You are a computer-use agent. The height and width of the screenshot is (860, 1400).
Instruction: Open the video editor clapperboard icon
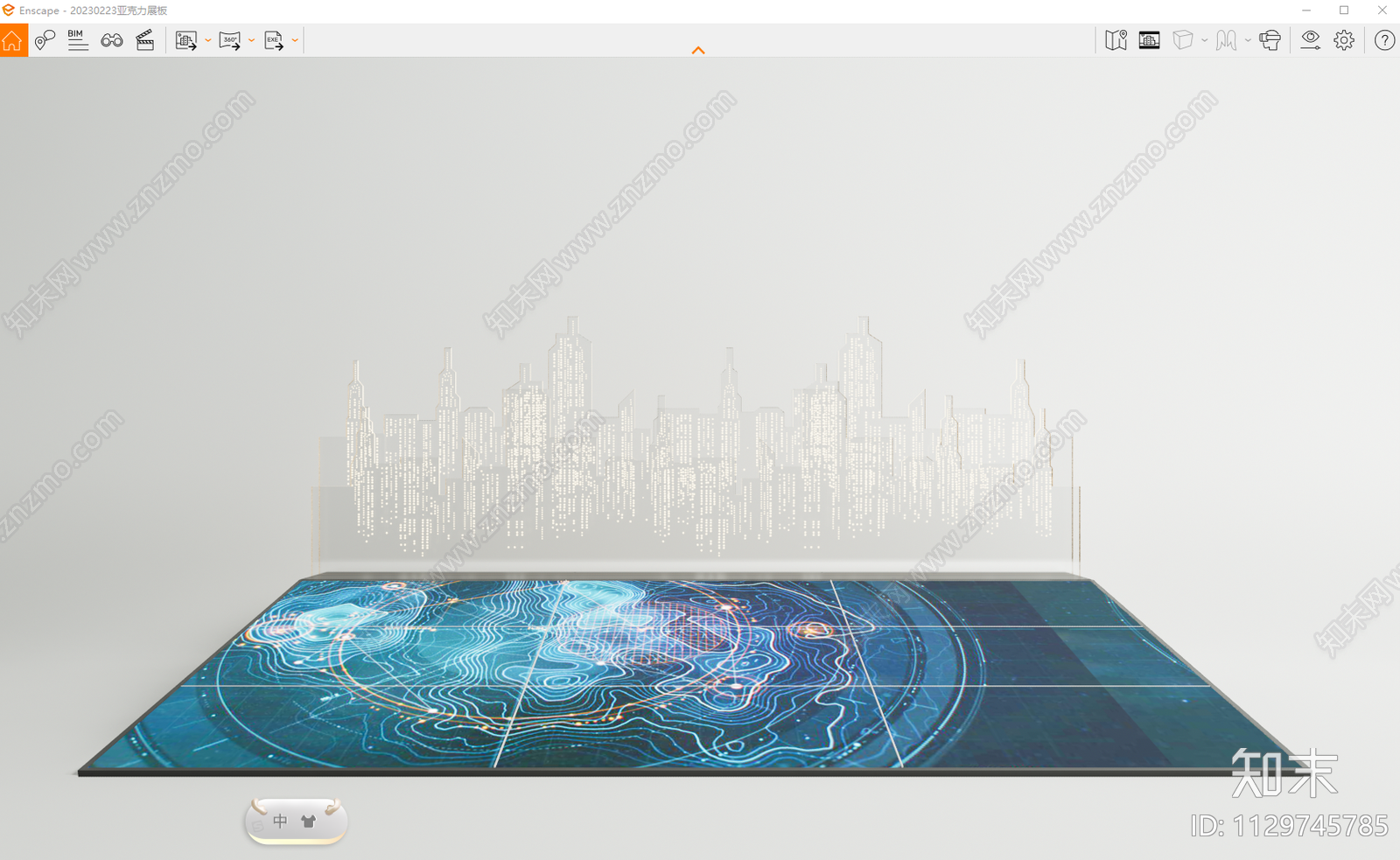tap(145, 40)
